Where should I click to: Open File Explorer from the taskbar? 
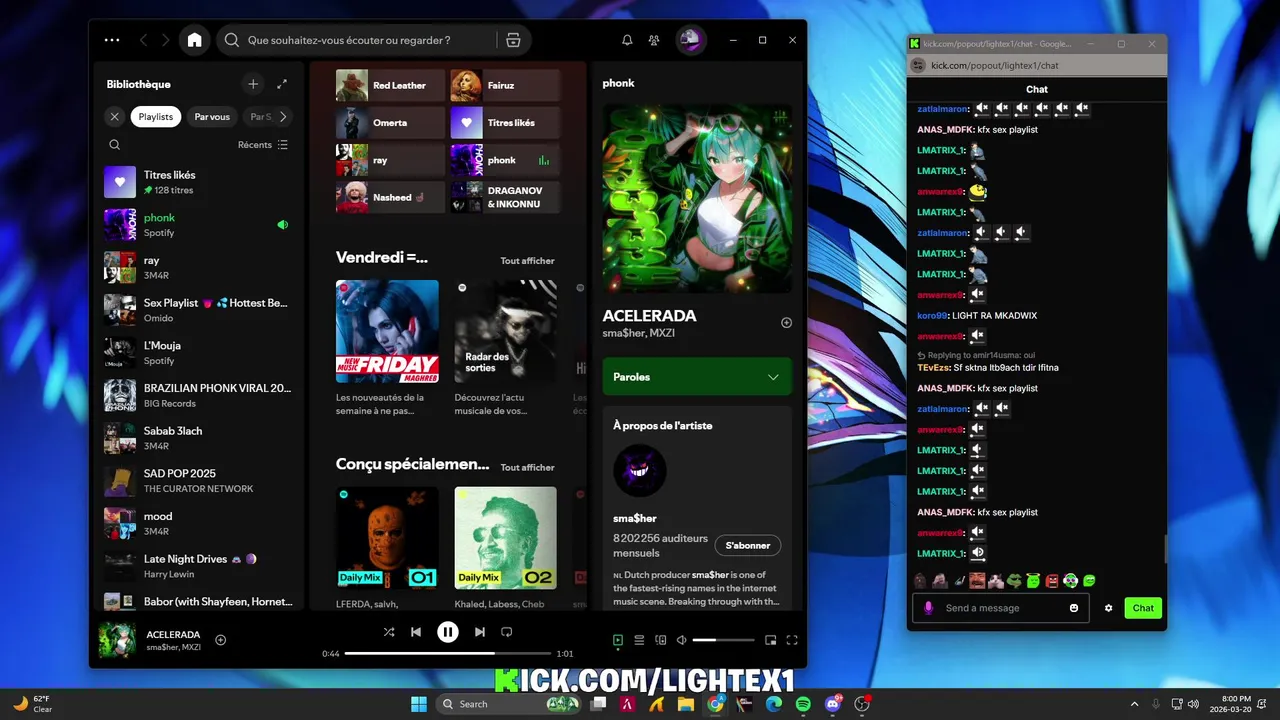click(686, 704)
